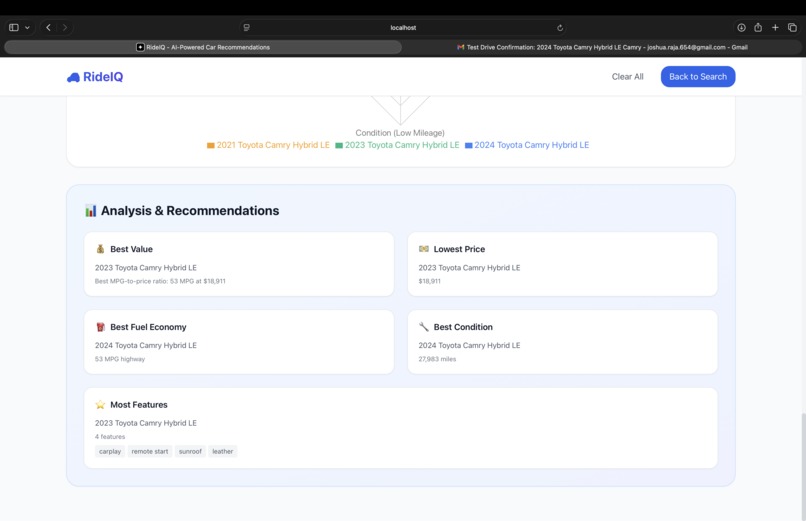This screenshot has width=806, height=521.
Task: Click the car name in Most Features card
Action: [145, 423]
